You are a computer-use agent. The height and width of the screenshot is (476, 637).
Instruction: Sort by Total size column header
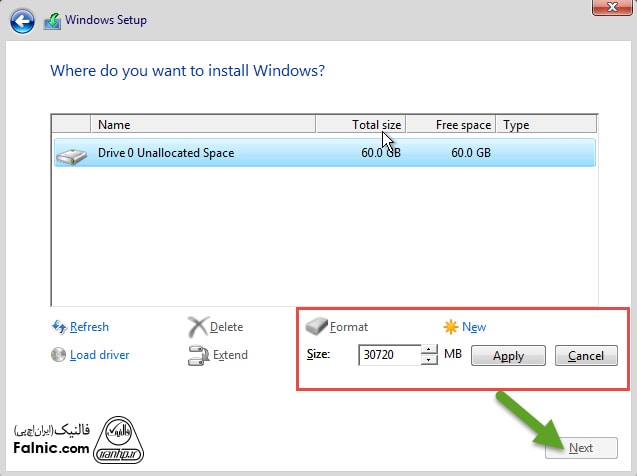[x=361, y=125]
